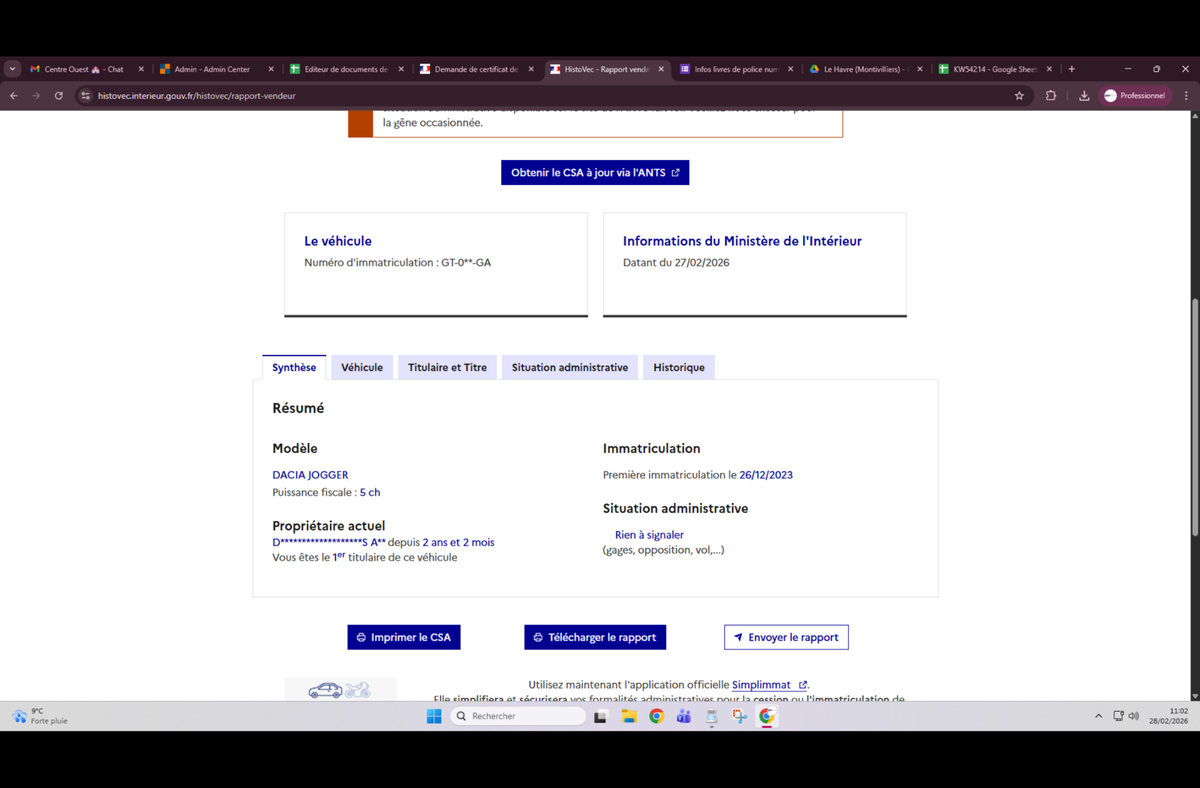Click Obtenir le CSA à jour via l'ANTS
This screenshot has height=788, width=1200.
coord(595,173)
